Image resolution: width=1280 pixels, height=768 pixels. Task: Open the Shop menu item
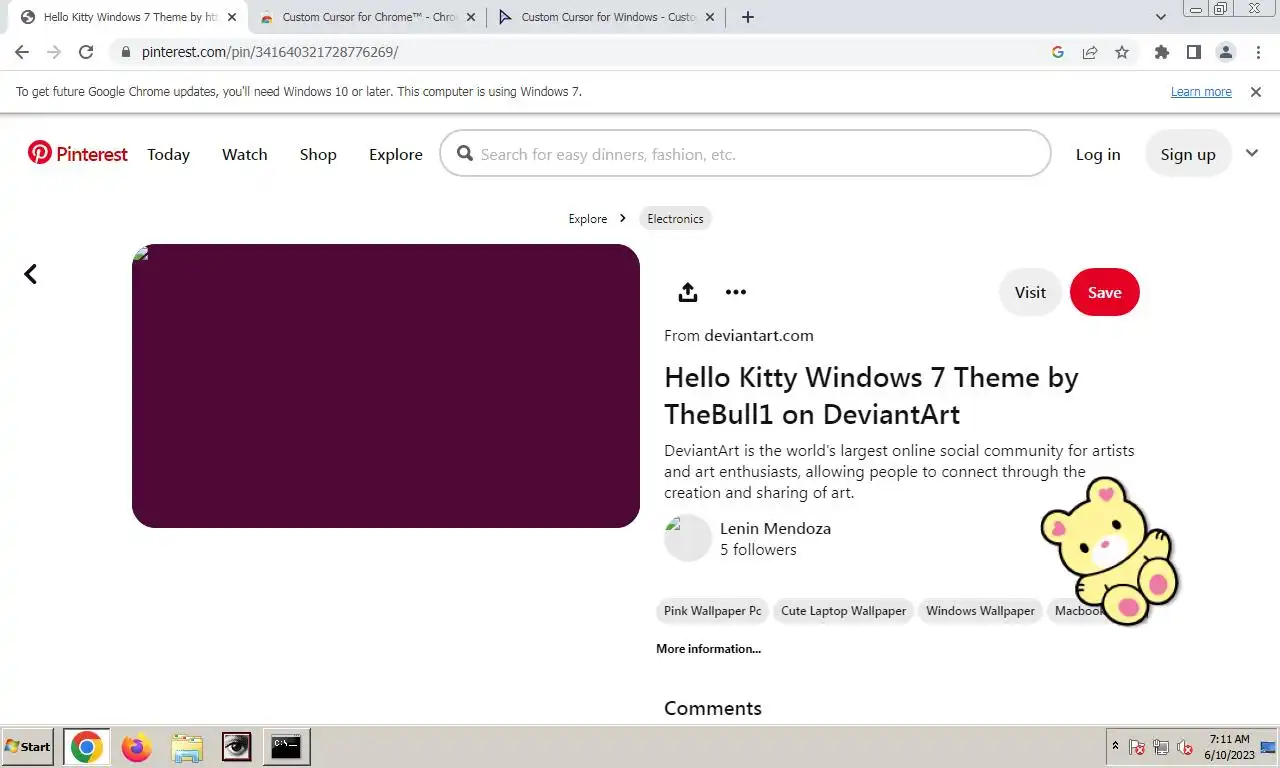pyautogui.click(x=318, y=154)
